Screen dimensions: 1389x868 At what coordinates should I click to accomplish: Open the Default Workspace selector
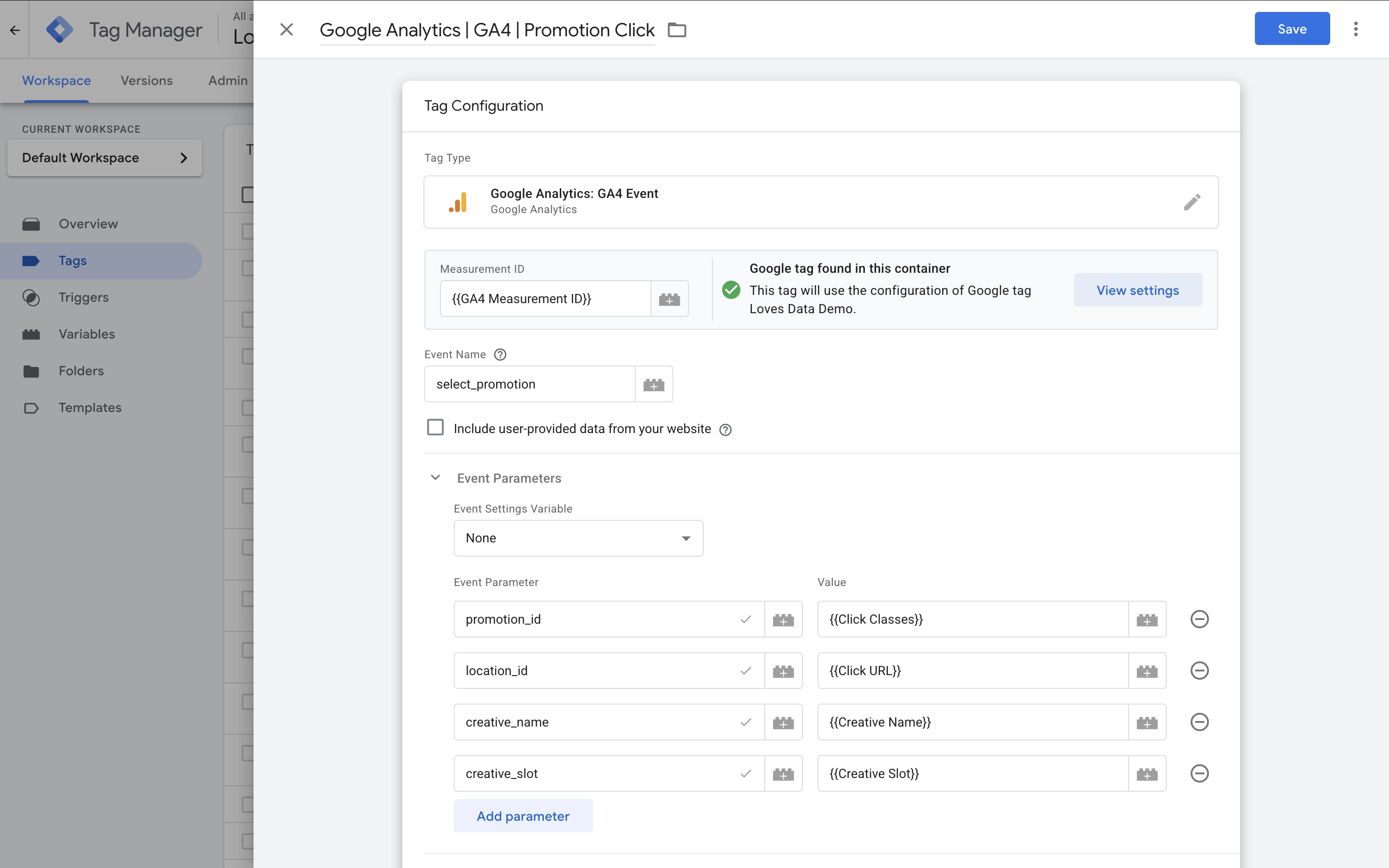tap(104, 158)
